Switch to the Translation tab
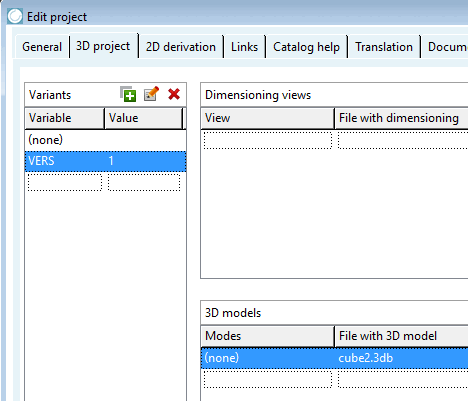The width and height of the screenshot is (468, 401). 384,47
